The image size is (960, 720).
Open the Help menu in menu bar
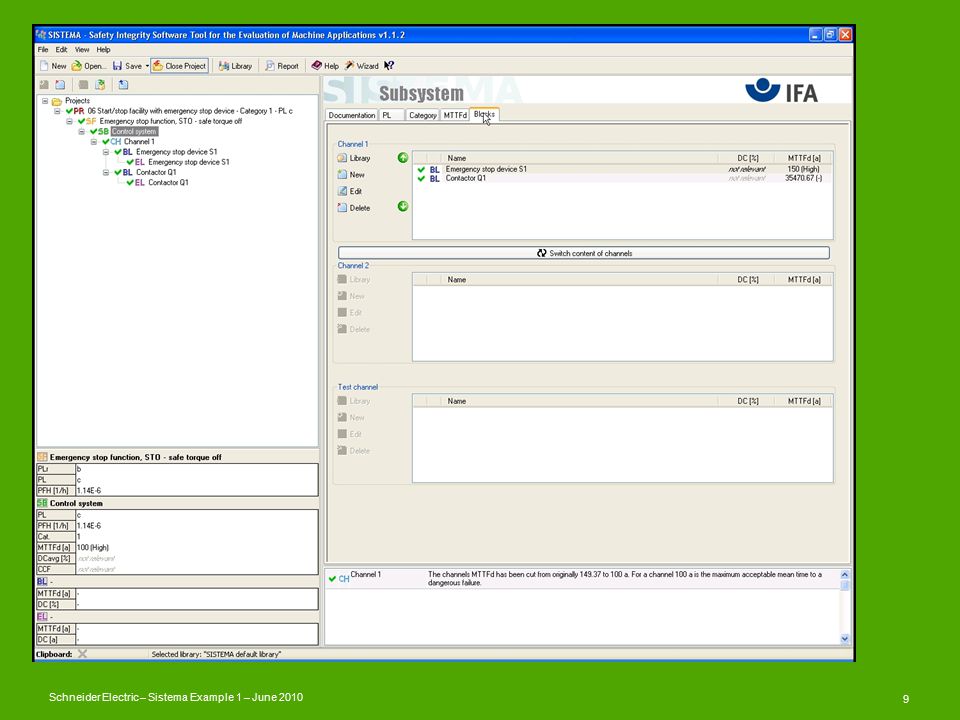click(103, 50)
